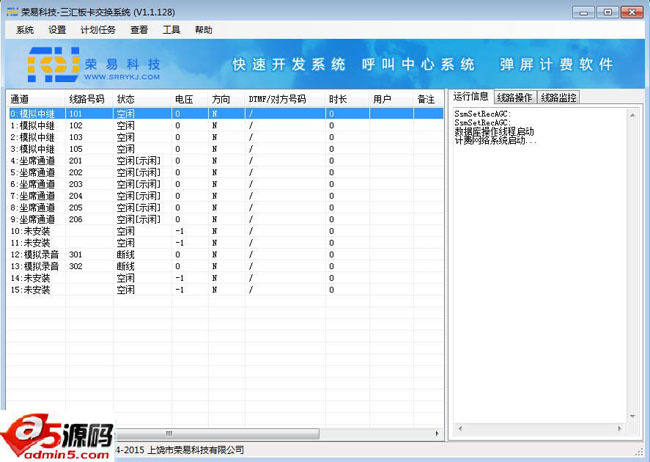
Task: Switch to the 线路操作 tab
Action: (515, 97)
